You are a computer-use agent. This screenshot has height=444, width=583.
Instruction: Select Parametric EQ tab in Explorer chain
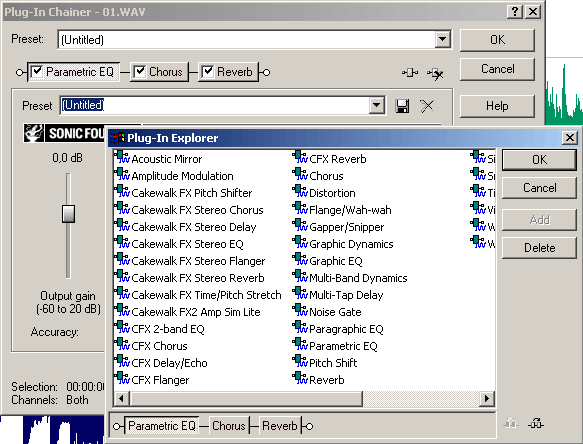coord(162,426)
